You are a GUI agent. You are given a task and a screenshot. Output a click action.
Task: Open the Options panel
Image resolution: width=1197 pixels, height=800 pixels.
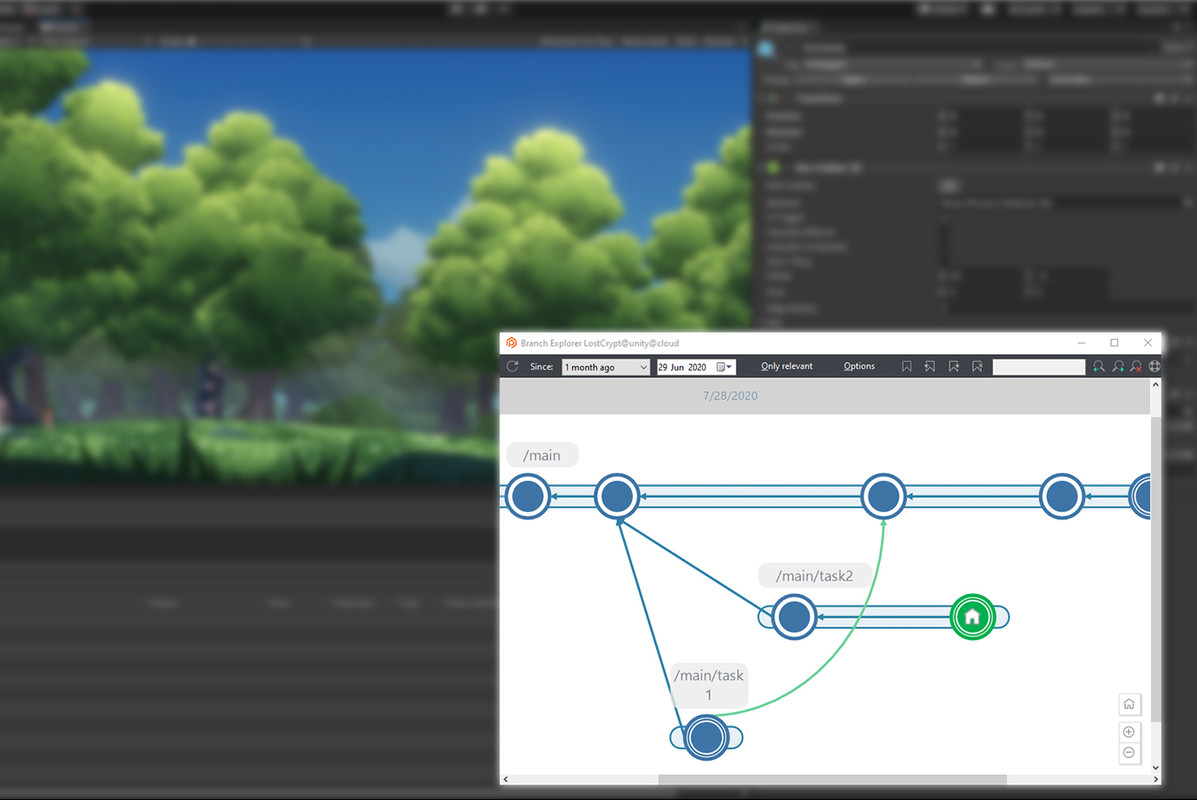[859, 366]
